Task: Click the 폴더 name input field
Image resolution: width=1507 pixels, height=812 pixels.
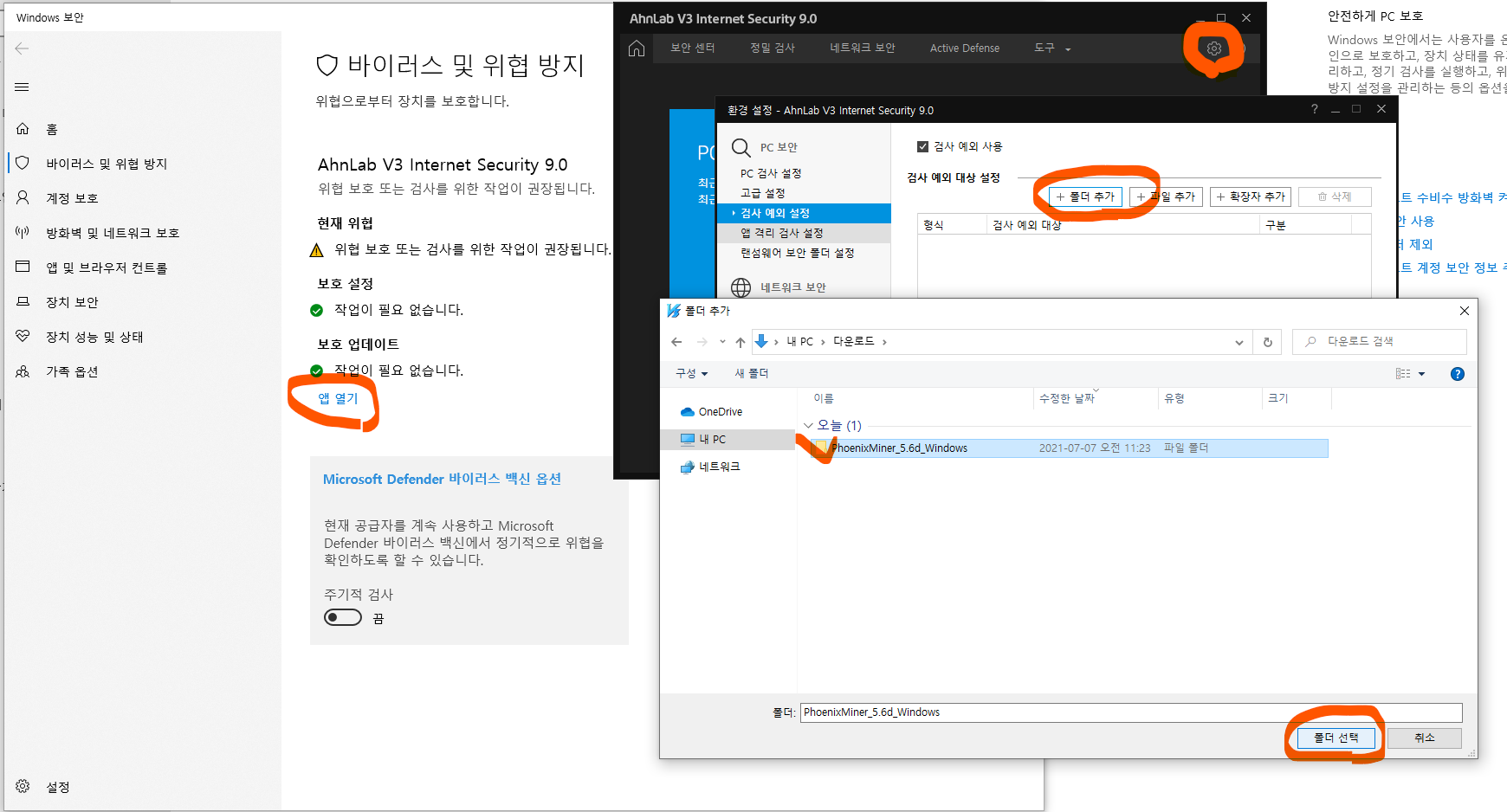Action: tap(1131, 712)
